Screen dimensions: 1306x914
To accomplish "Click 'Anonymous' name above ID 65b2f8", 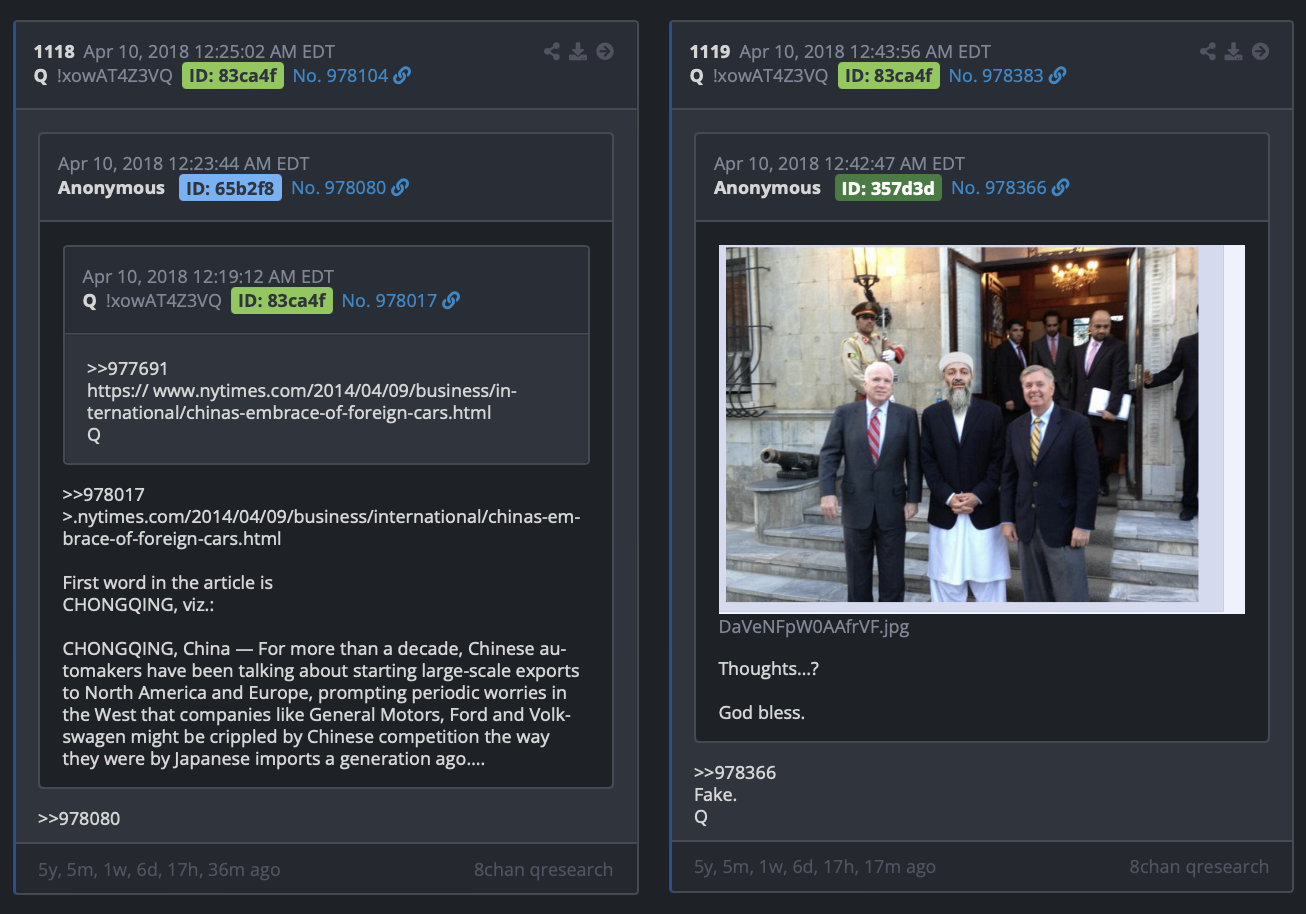I will 111,187.
